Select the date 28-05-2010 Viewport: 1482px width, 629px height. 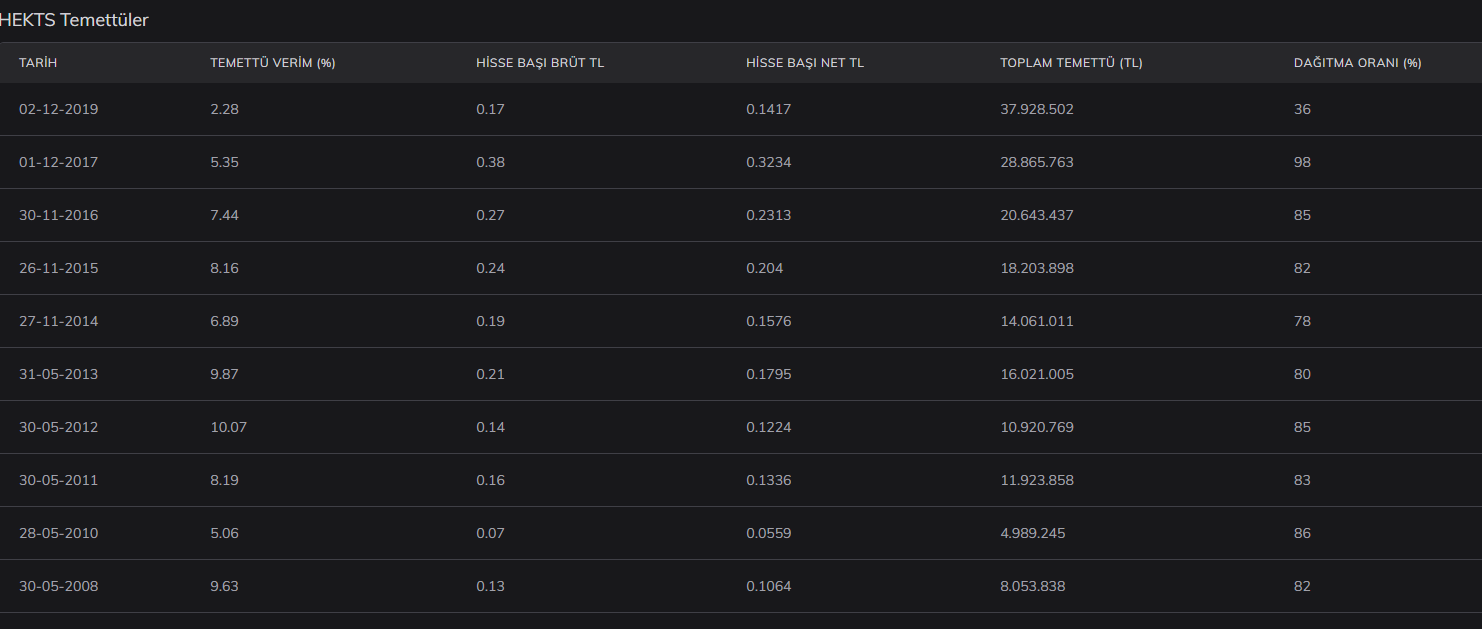58,533
